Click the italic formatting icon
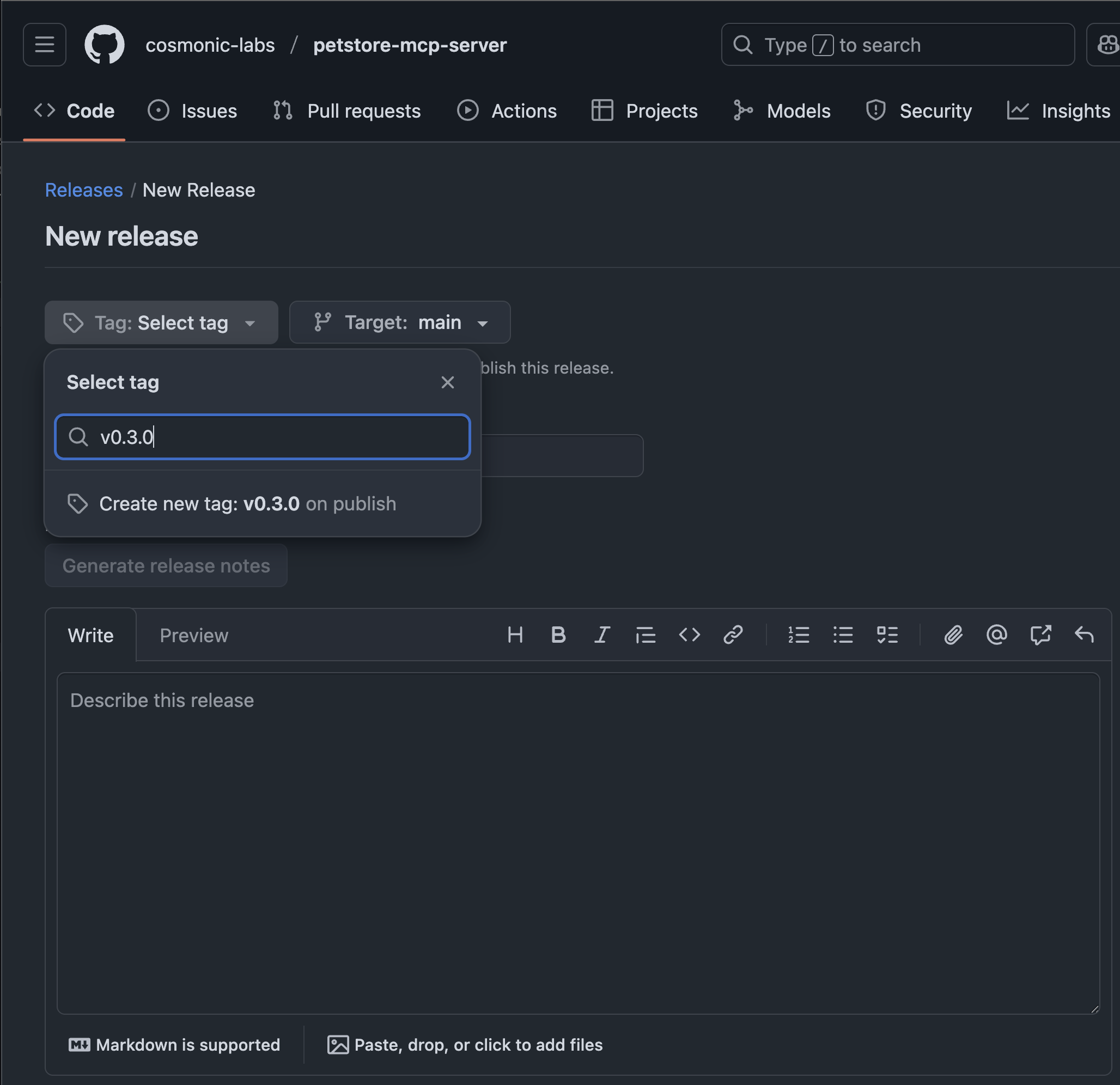The height and width of the screenshot is (1085, 1120). tap(602, 635)
